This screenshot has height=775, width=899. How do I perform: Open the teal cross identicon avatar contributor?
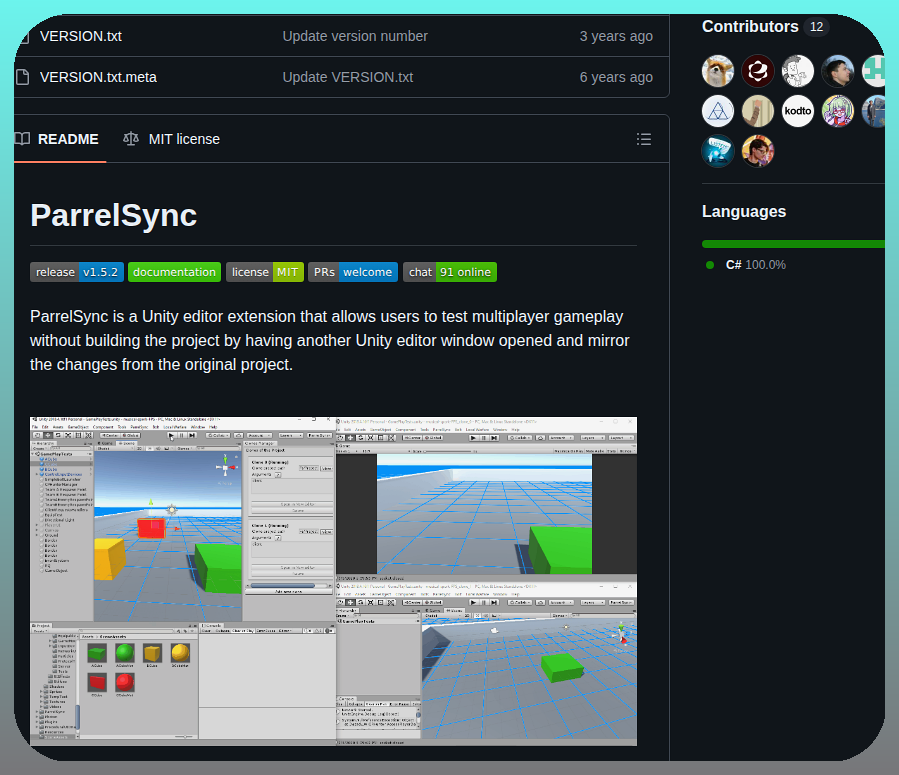[x=874, y=71]
